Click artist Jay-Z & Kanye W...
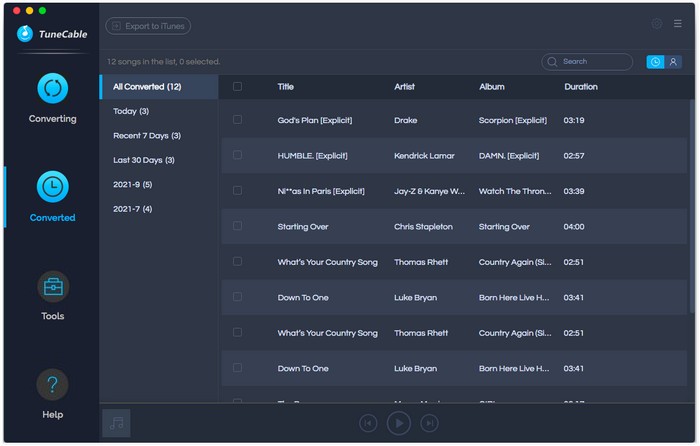The height and width of the screenshot is (446, 700). pyautogui.click(x=429, y=192)
